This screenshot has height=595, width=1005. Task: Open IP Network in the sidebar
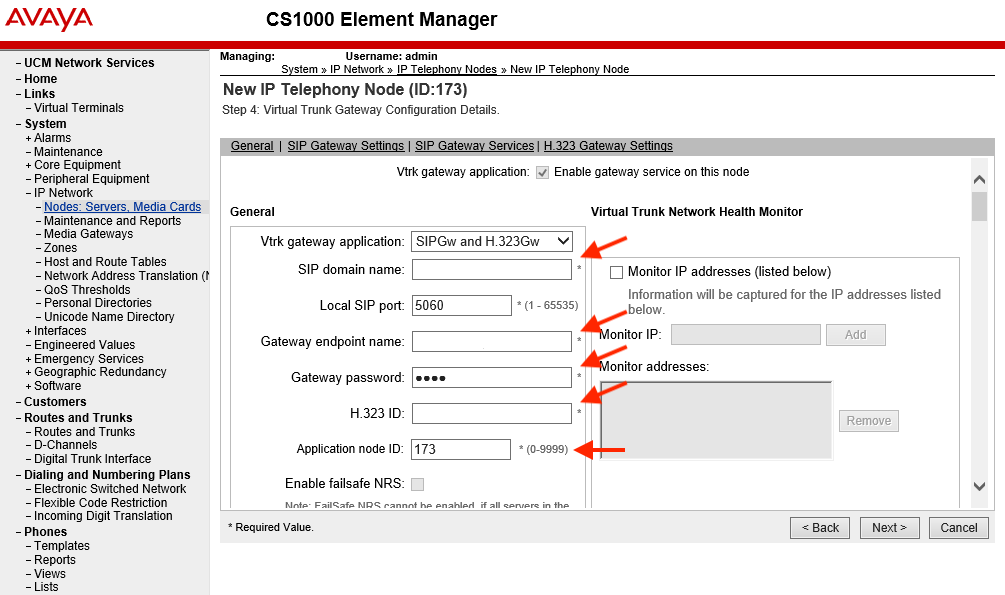tap(63, 193)
